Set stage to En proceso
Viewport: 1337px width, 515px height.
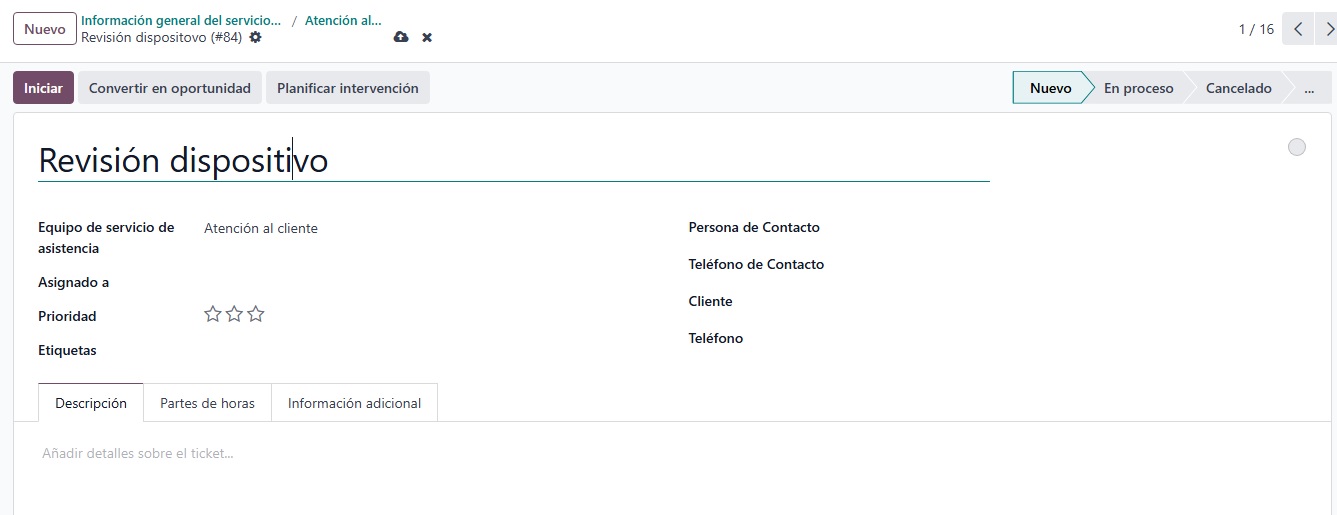[1138, 88]
